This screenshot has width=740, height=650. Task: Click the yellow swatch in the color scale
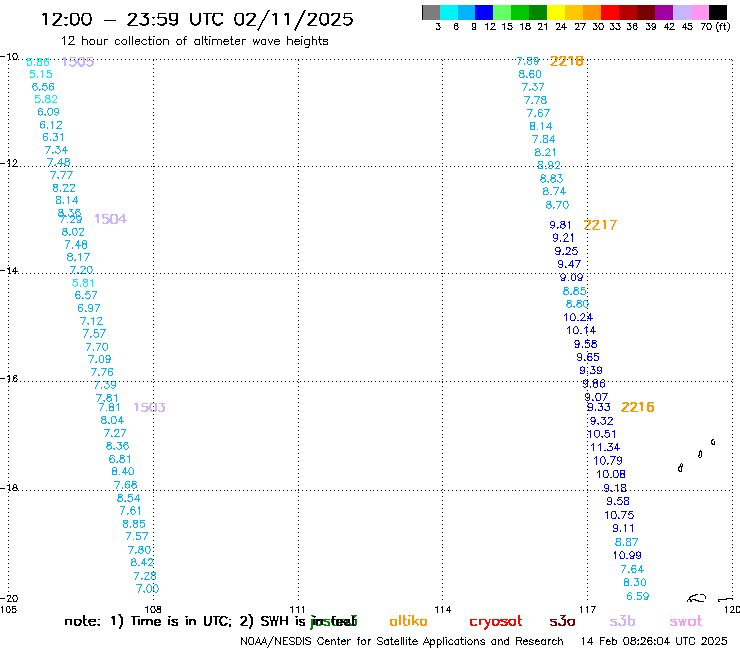556,12
